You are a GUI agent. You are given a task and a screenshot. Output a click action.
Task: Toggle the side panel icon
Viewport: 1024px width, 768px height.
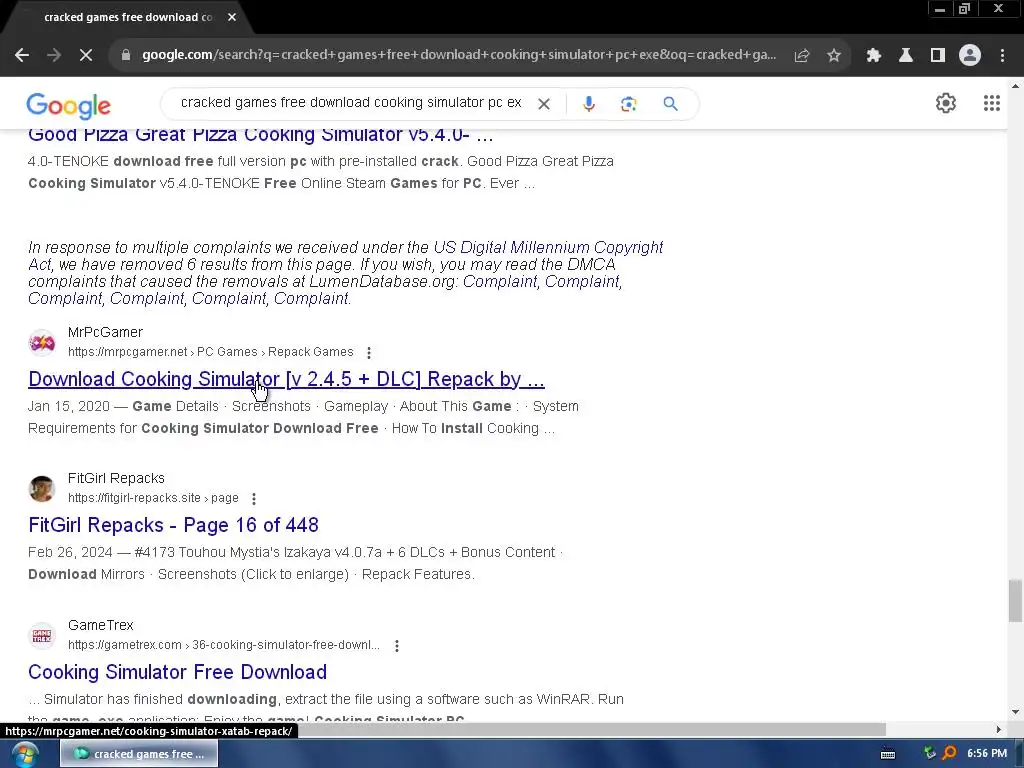938,56
